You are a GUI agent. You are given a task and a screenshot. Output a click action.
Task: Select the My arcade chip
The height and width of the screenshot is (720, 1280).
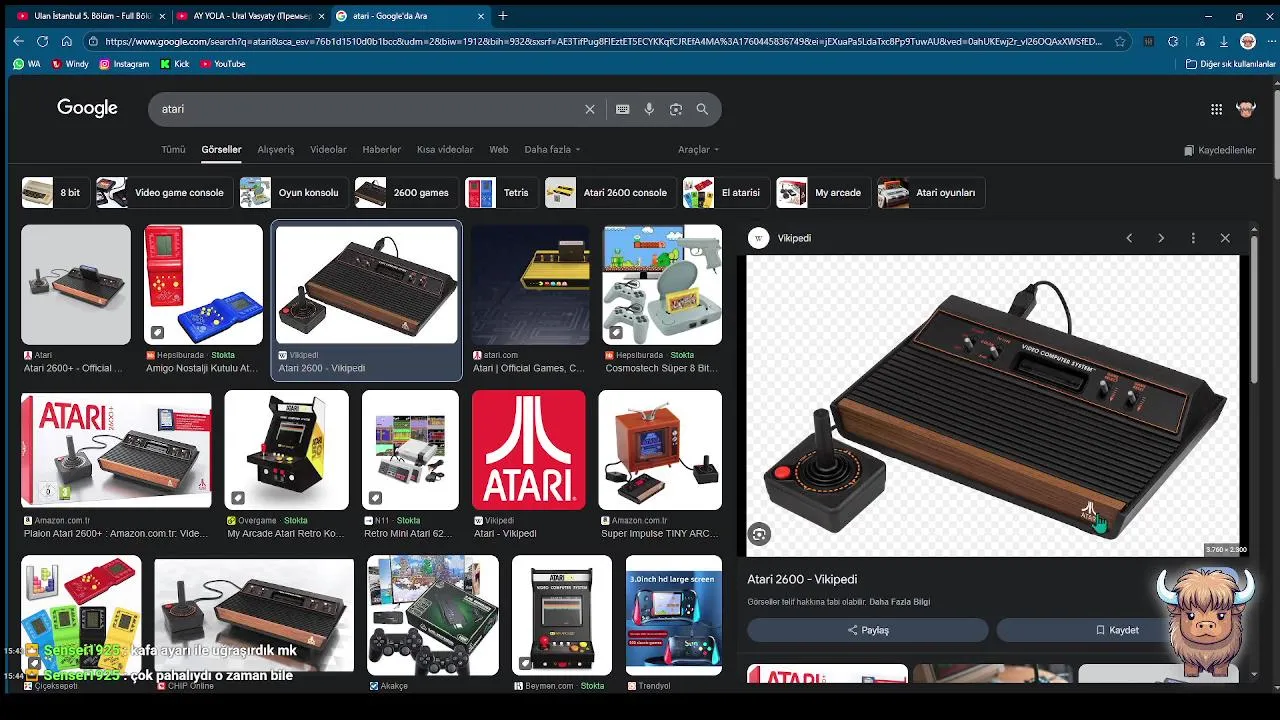824,193
